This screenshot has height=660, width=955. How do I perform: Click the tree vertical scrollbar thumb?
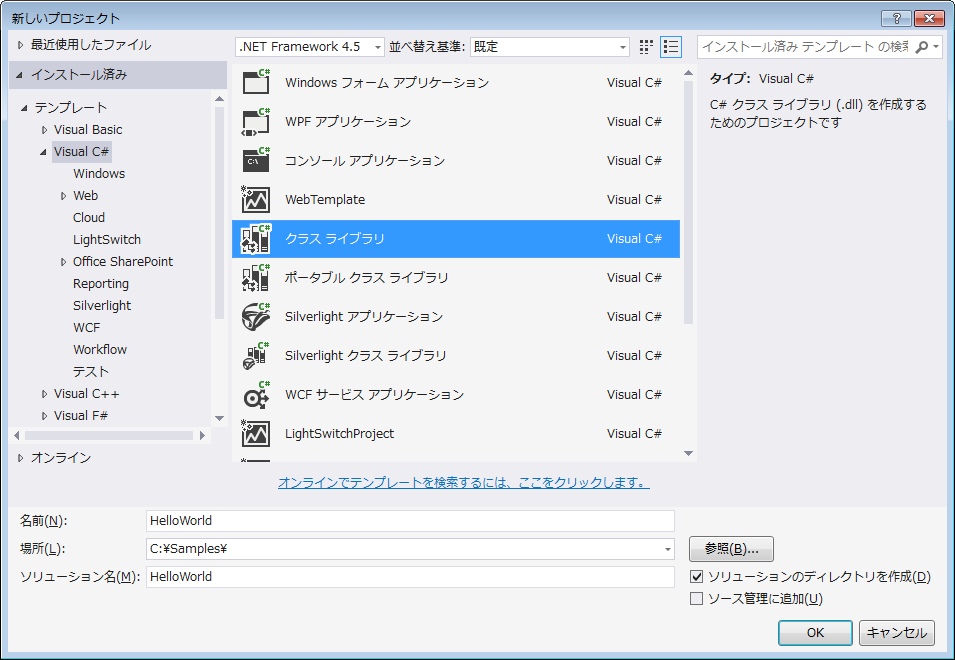219,213
